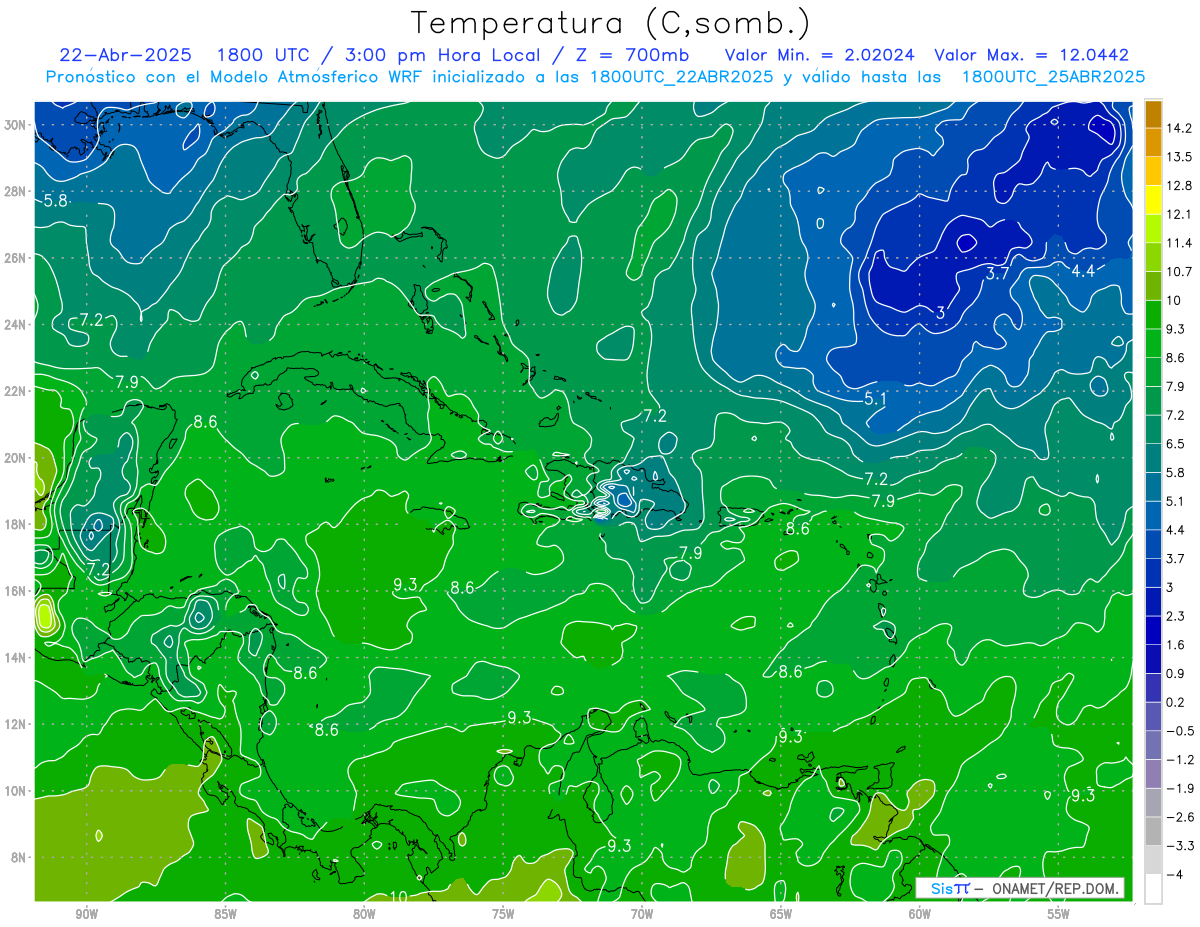Click the 10N latitude axis label
This screenshot has height=927, width=1200.
[17, 791]
